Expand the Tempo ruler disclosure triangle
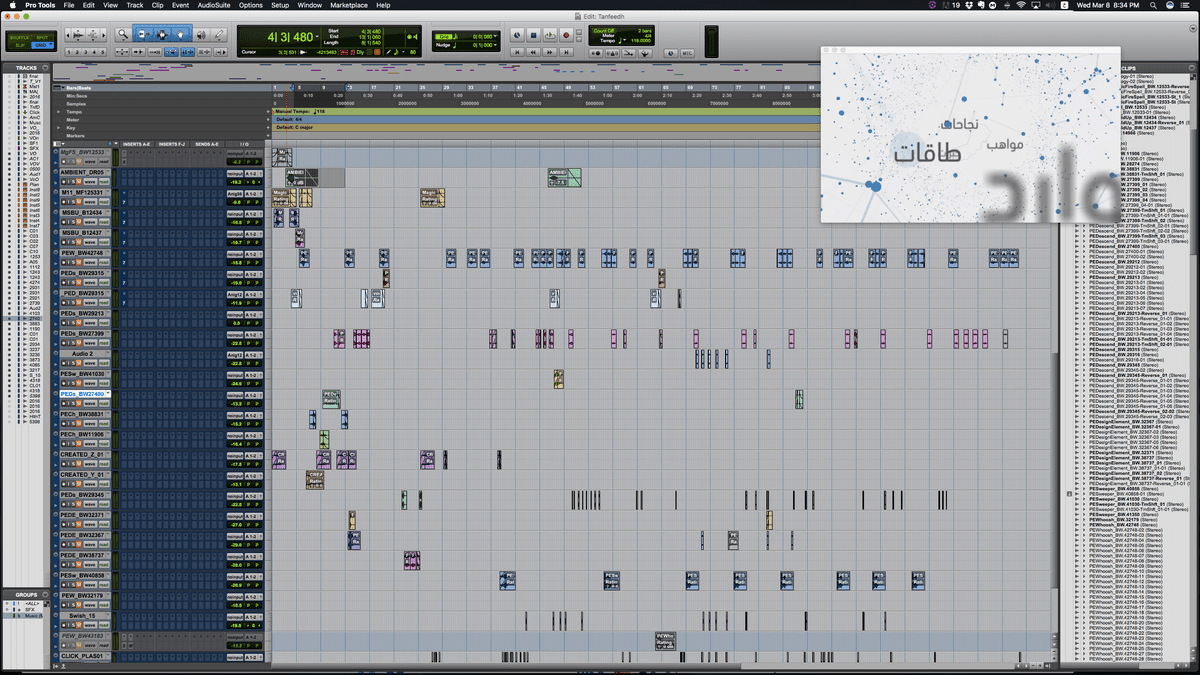Viewport: 1200px width, 675px height. coord(60,111)
